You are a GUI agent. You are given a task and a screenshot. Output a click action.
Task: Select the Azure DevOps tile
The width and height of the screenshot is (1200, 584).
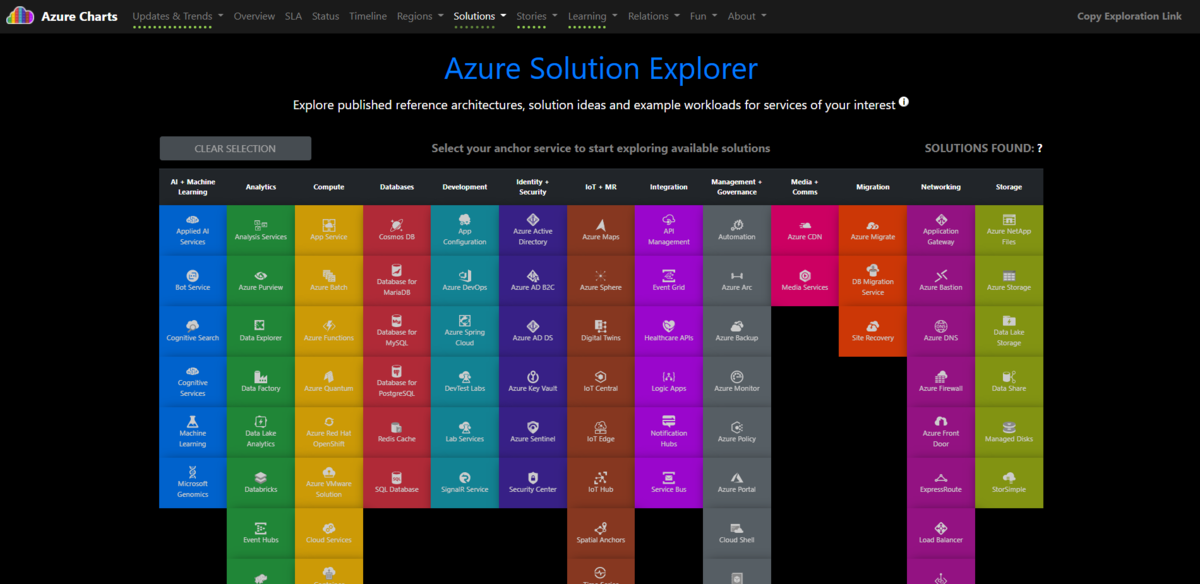465,281
